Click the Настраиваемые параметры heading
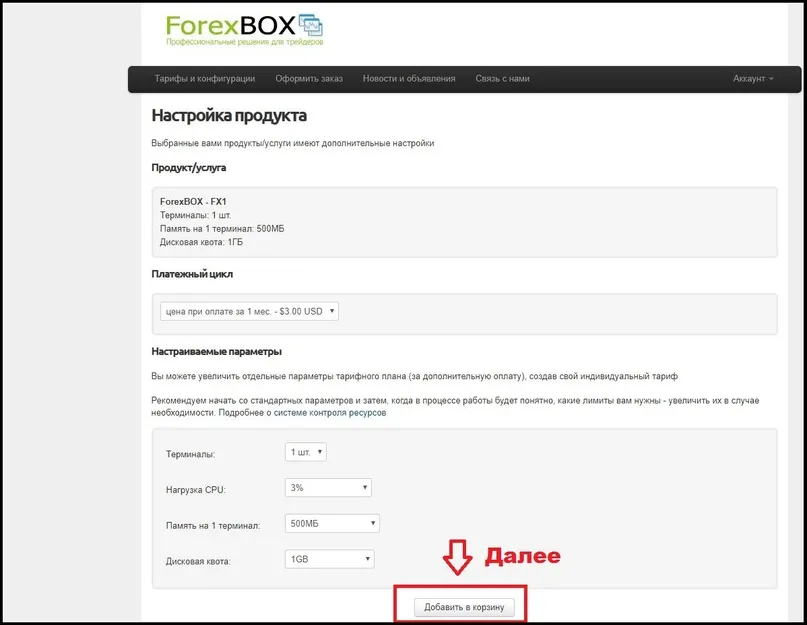The width and height of the screenshot is (807, 625). tap(217, 352)
